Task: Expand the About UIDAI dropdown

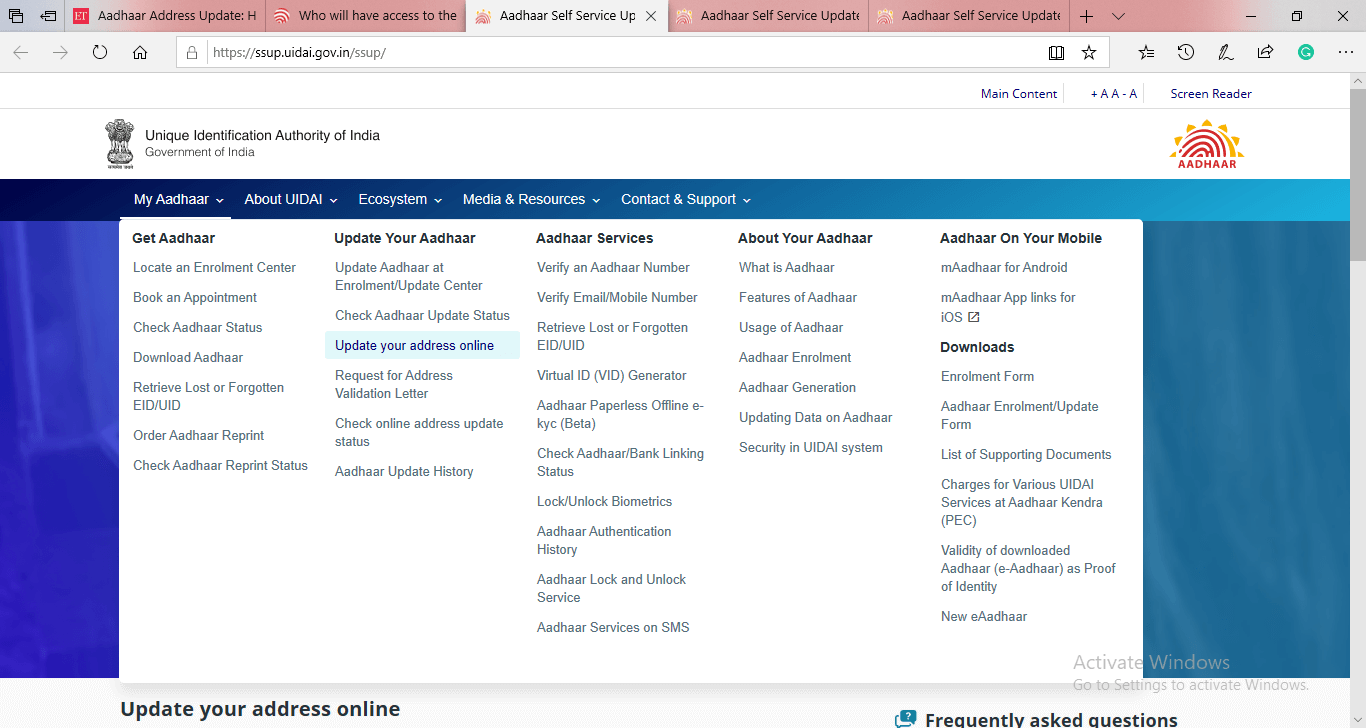Action: tap(291, 199)
